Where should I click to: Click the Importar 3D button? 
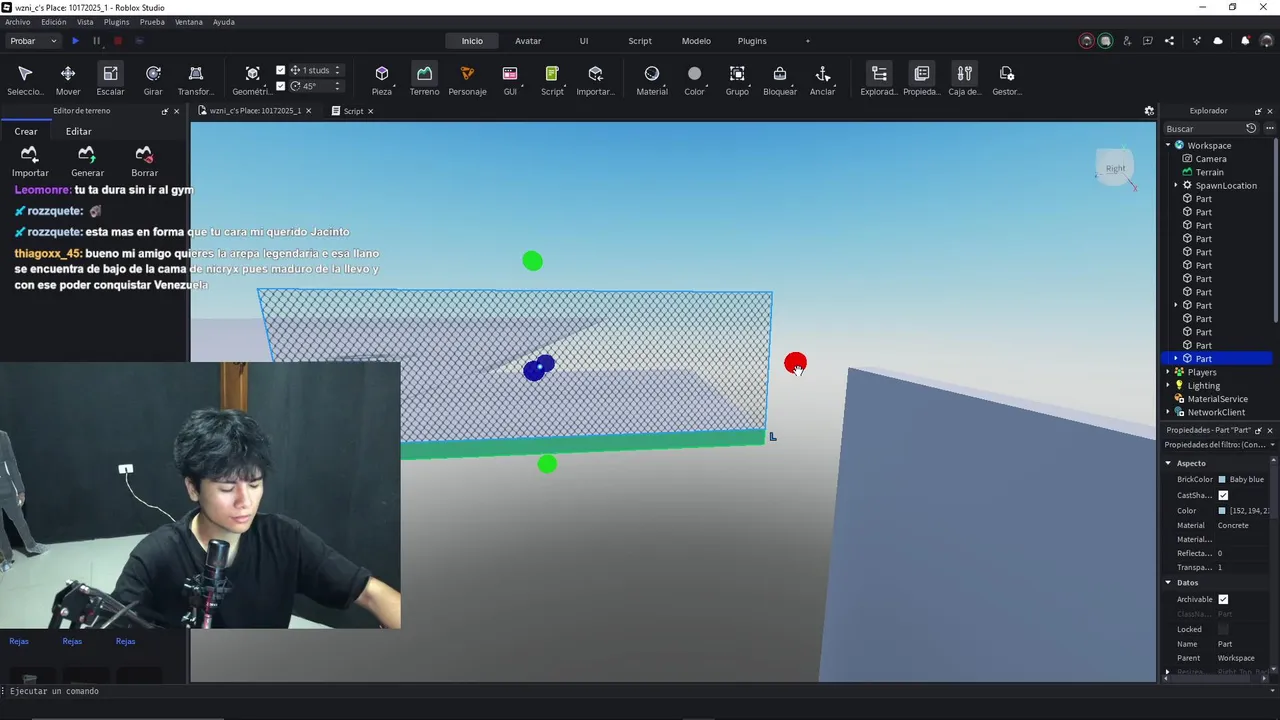(x=596, y=80)
